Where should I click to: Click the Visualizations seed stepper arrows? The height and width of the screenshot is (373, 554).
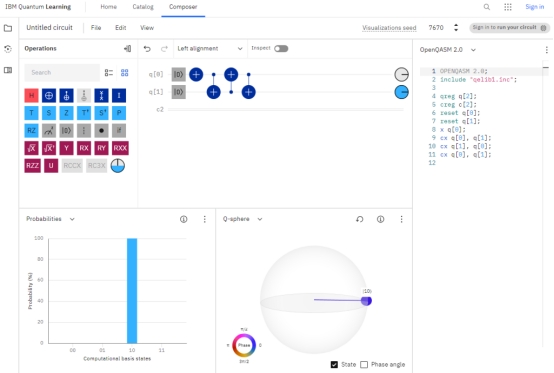click(x=456, y=28)
